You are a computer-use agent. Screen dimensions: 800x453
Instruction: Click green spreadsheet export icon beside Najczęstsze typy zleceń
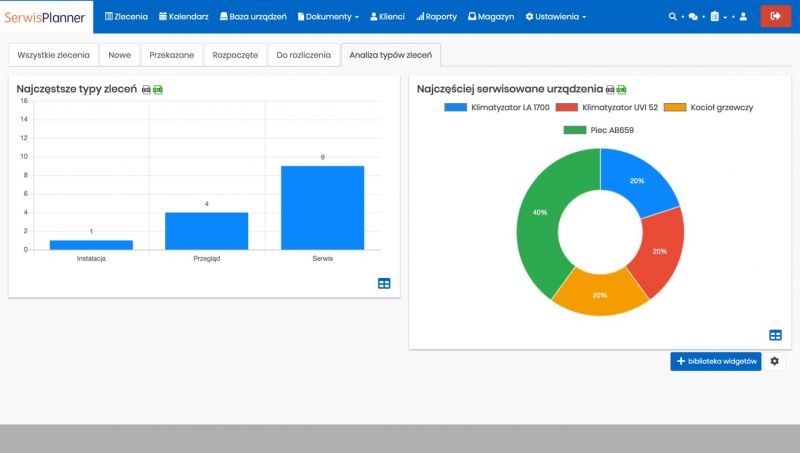pos(158,90)
